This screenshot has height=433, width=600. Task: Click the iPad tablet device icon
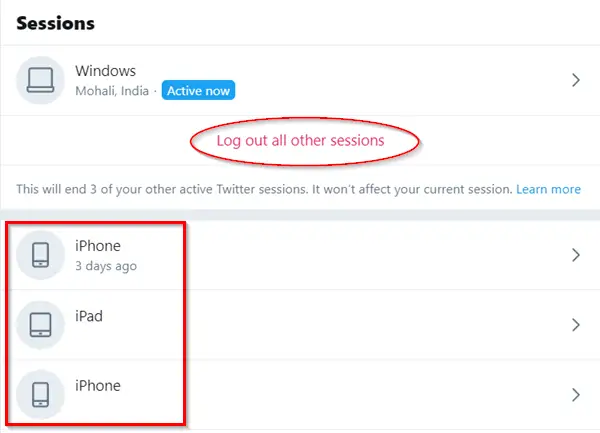(41, 325)
